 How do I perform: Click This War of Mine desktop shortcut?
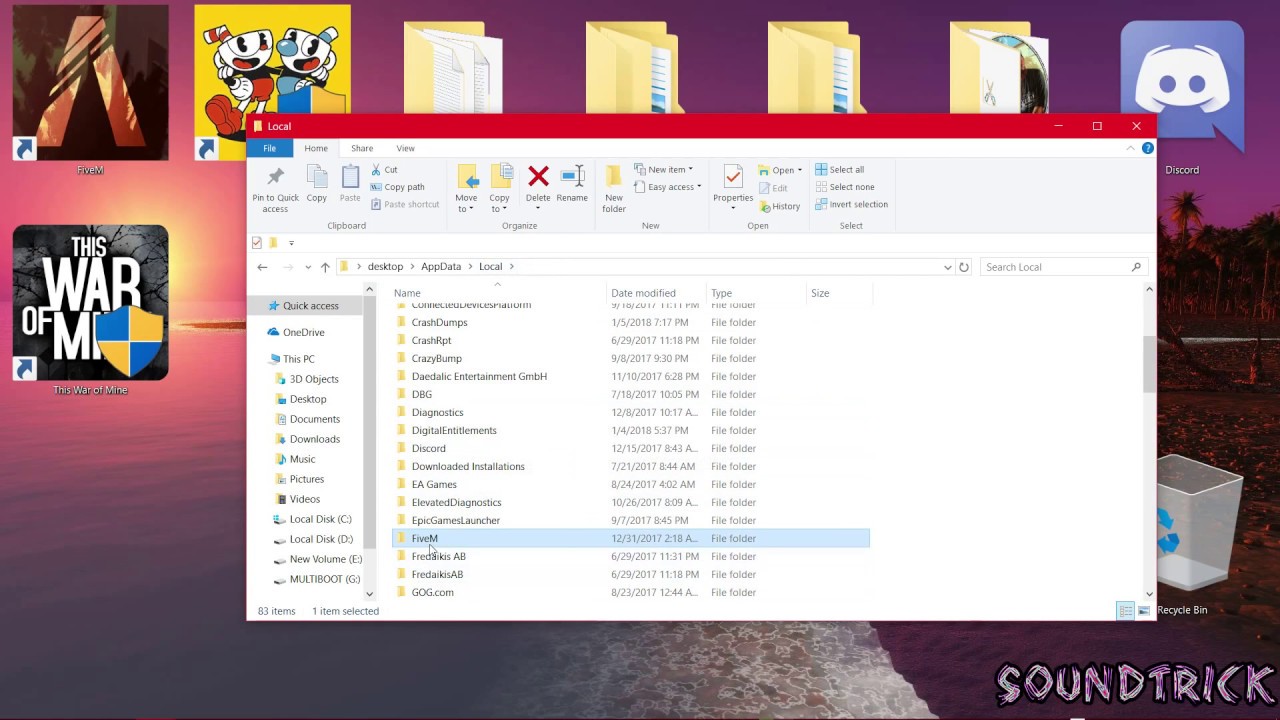click(90, 310)
